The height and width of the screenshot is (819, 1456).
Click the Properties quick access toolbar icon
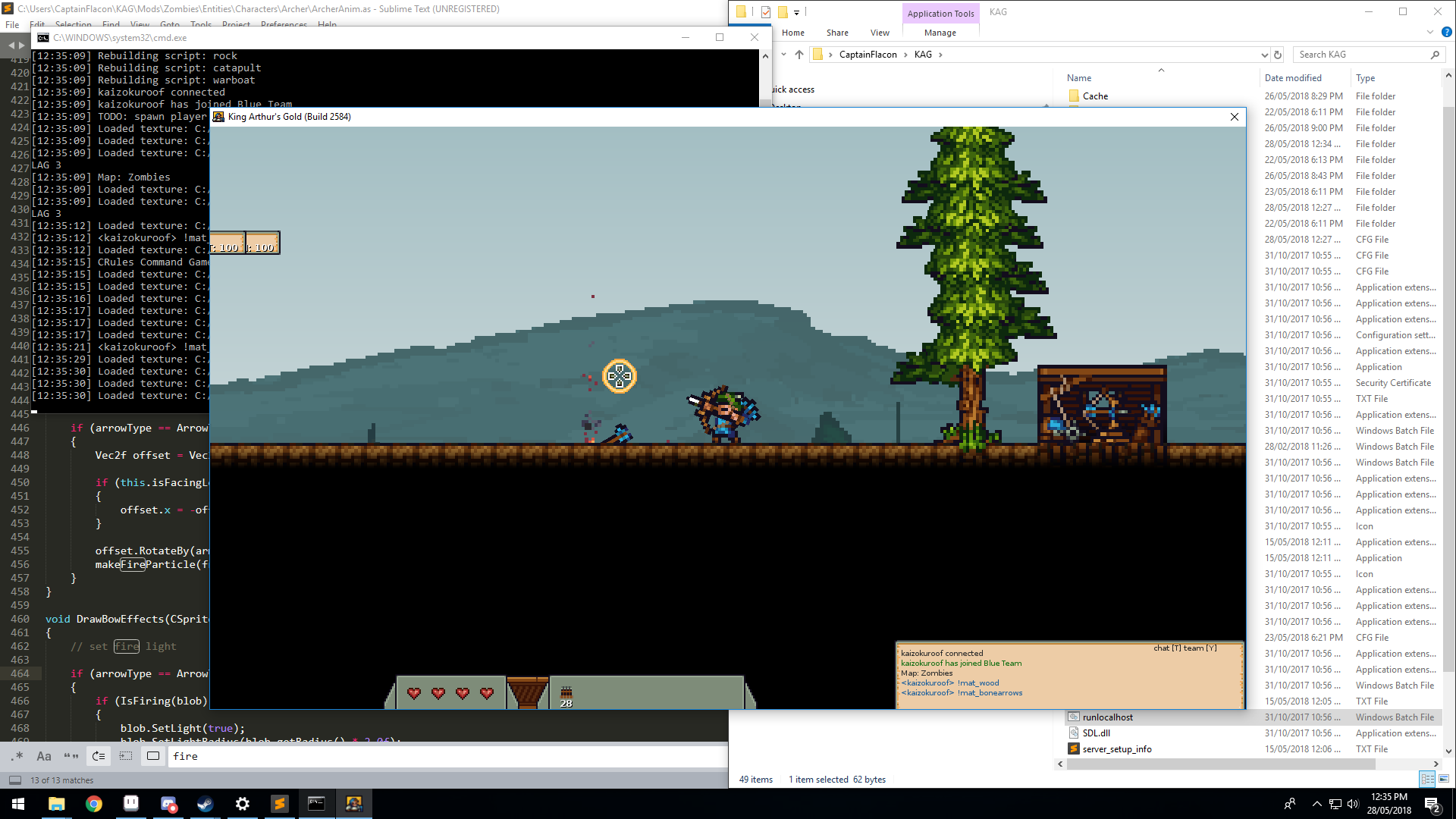tap(765, 12)
